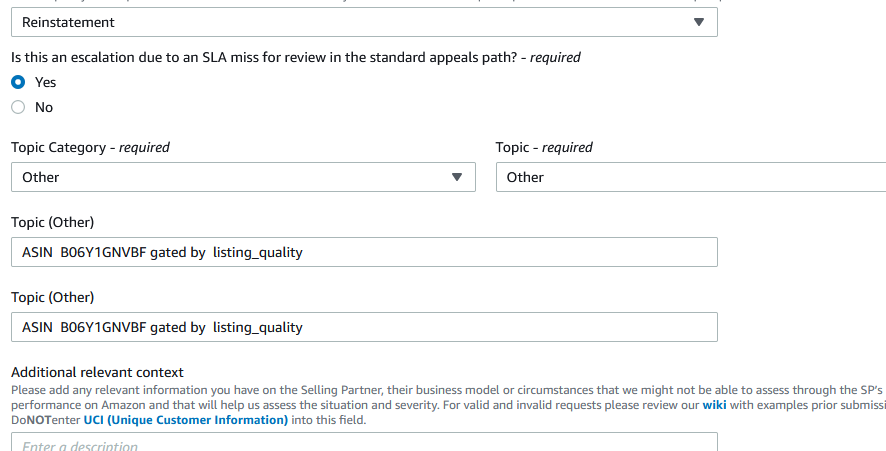
Task: Open the dropdown showing Reinstatement text
Action: pyautogui.click(x=364, y=22)
